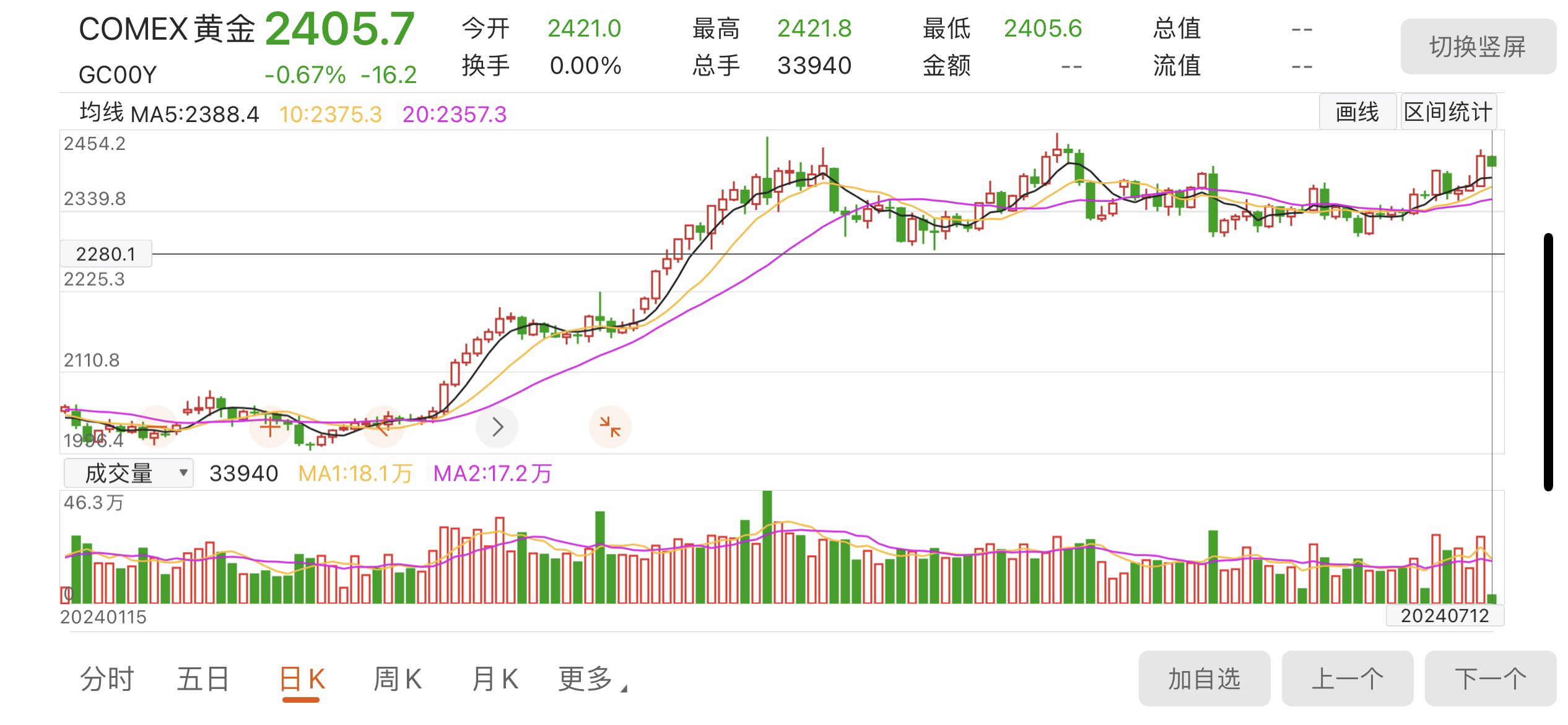
Task: Go to next instrument with 下一个
Action: tap(1490, 679)
